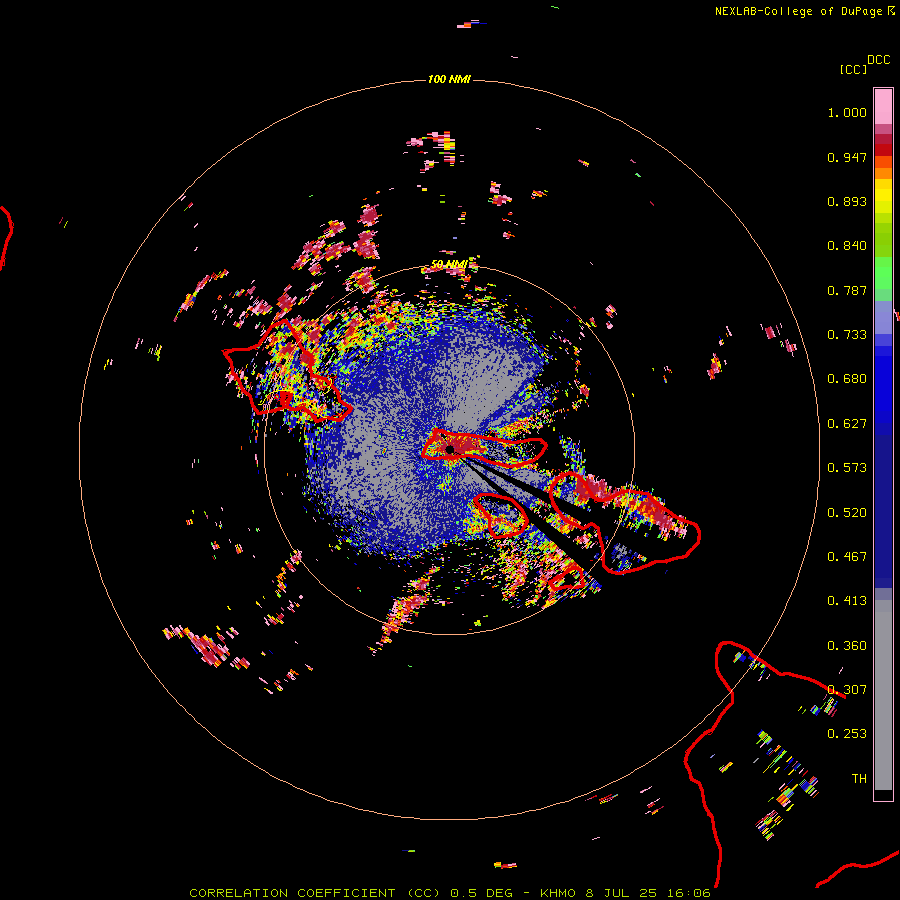The image size is (900, 900).
Task: Click the 0.947 color scale value
Action: [x=847, y=157]
